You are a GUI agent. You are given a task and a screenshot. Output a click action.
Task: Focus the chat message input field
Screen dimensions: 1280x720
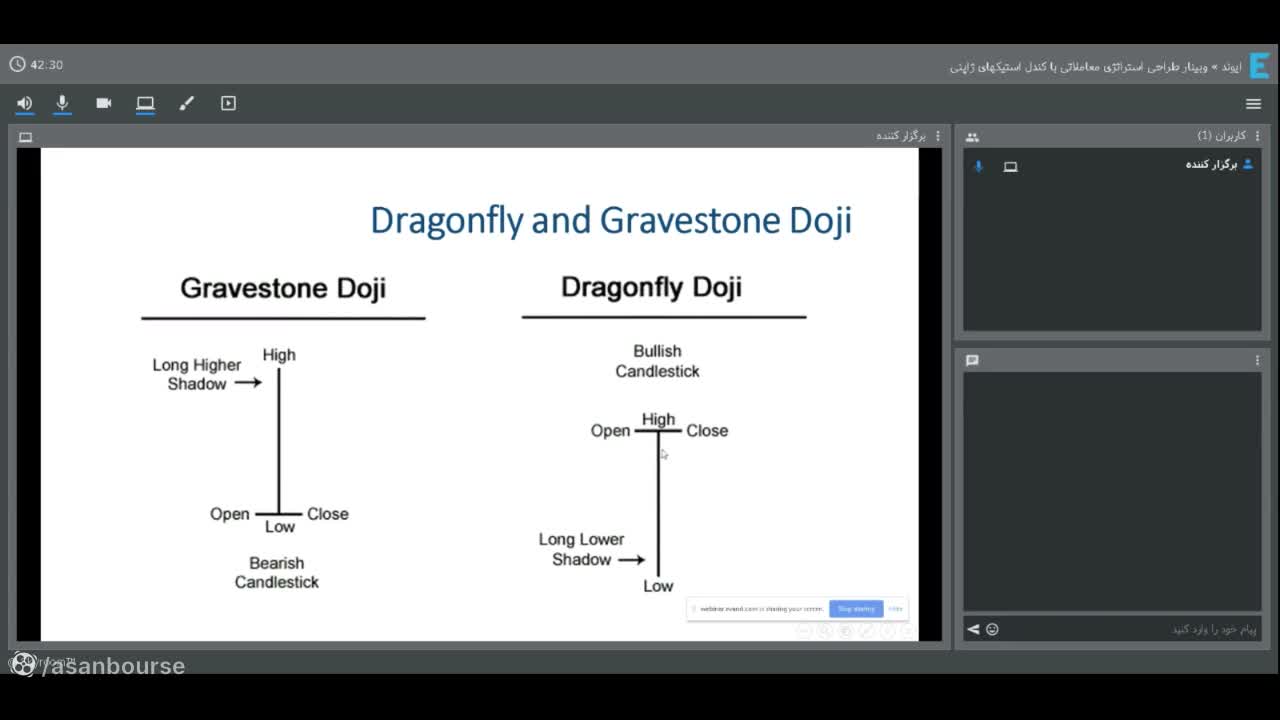(x=1131, y=629)
